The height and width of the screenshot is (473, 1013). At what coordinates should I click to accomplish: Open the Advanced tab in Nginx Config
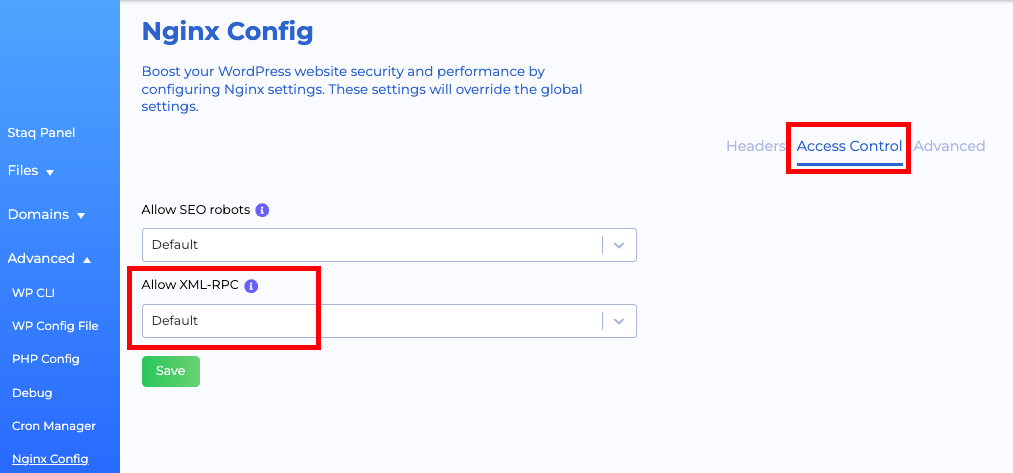[x=949, y=146]
